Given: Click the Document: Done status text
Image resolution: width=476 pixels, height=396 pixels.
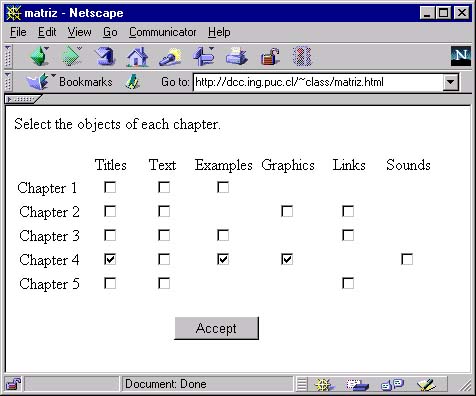Looking at the screenshot, I should click(x=166, y=384).
